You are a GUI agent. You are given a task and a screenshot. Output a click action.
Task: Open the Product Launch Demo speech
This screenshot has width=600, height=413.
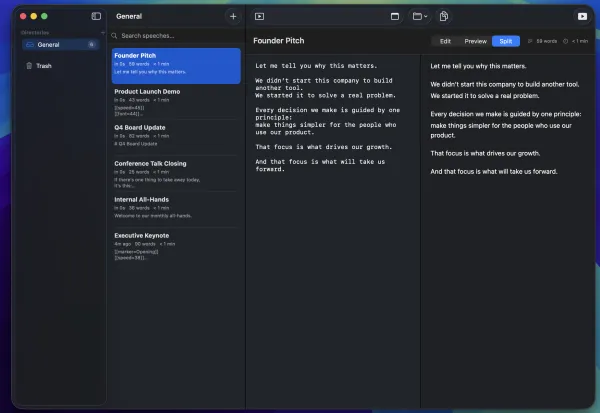[176, 103]
